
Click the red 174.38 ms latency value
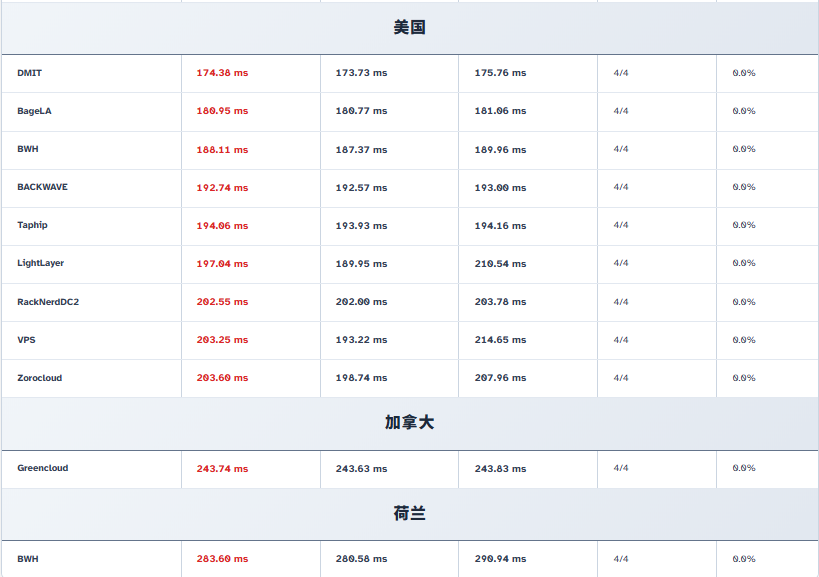(222, 73)
